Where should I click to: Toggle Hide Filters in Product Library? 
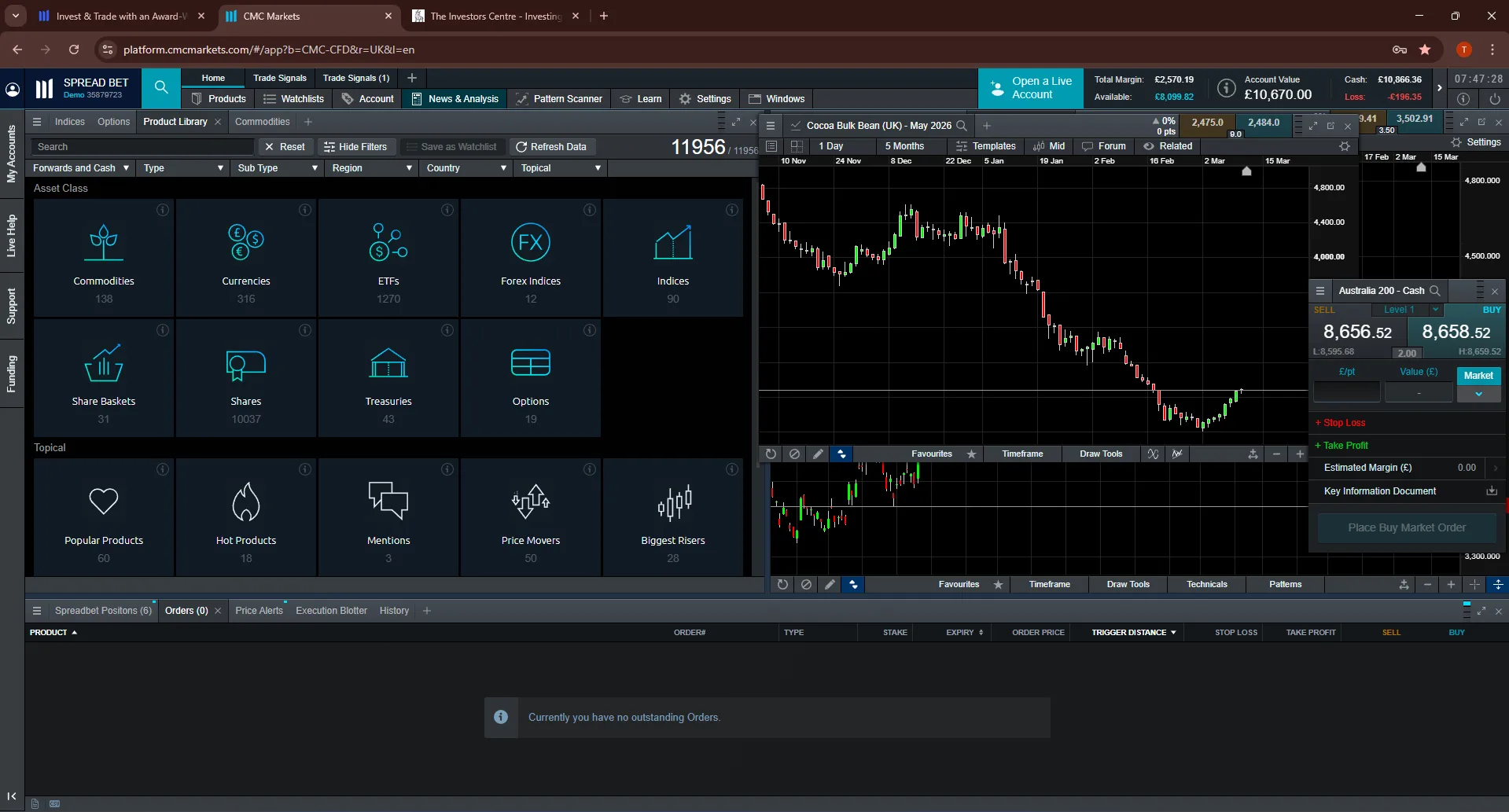pyautogui.click(x=355, y=147)
